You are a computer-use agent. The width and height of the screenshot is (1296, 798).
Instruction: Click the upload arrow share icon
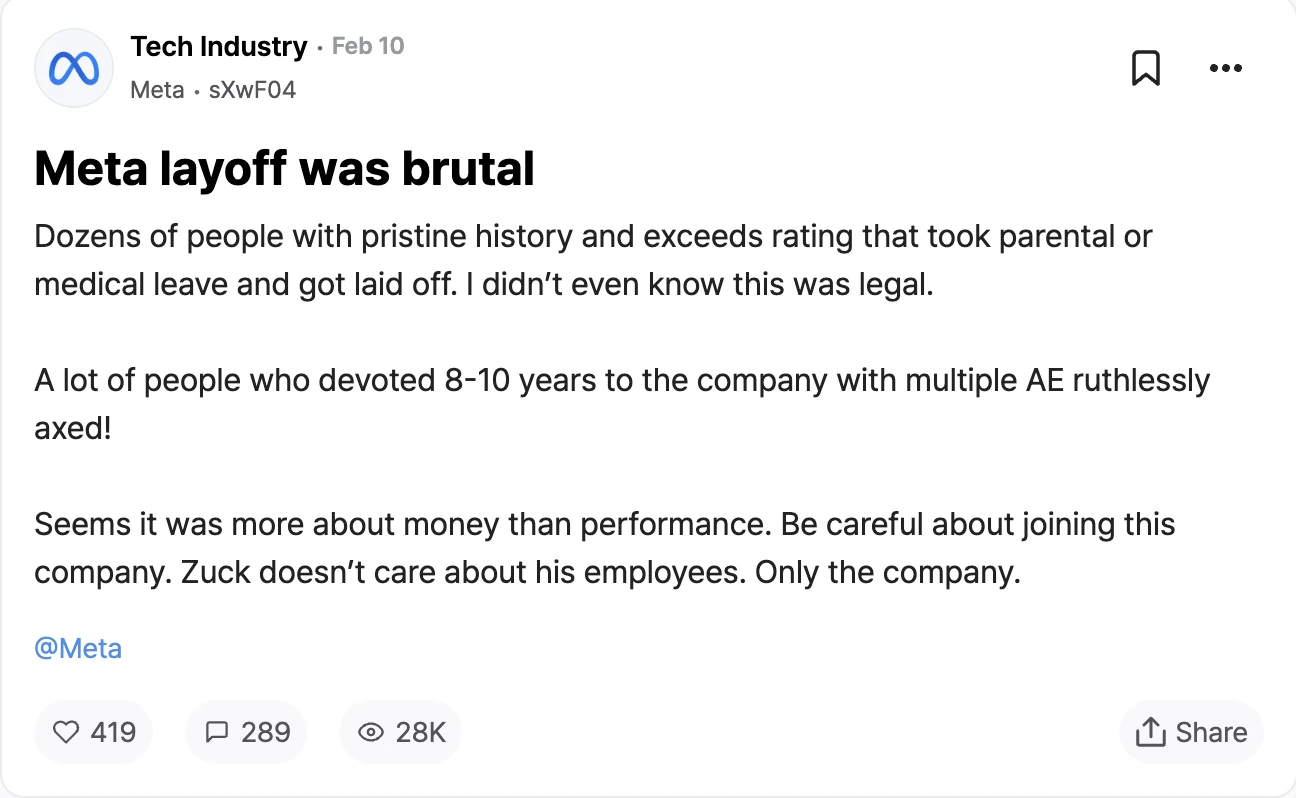1151,731
